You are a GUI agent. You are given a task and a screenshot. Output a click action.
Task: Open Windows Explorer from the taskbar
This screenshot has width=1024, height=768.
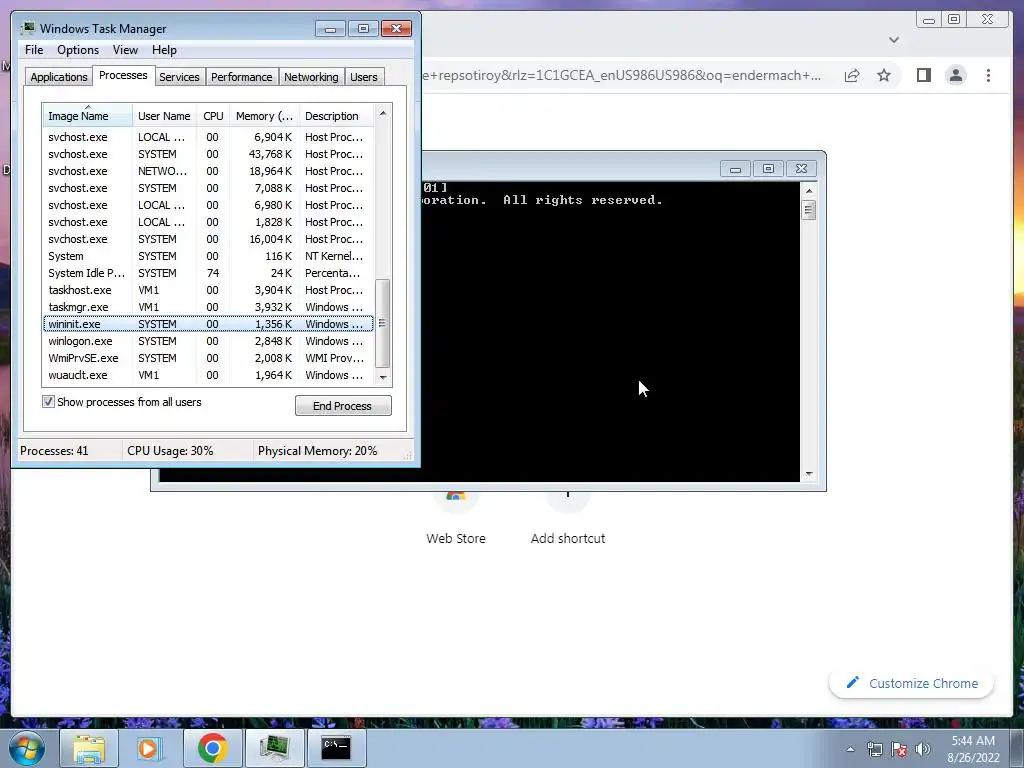89,748
